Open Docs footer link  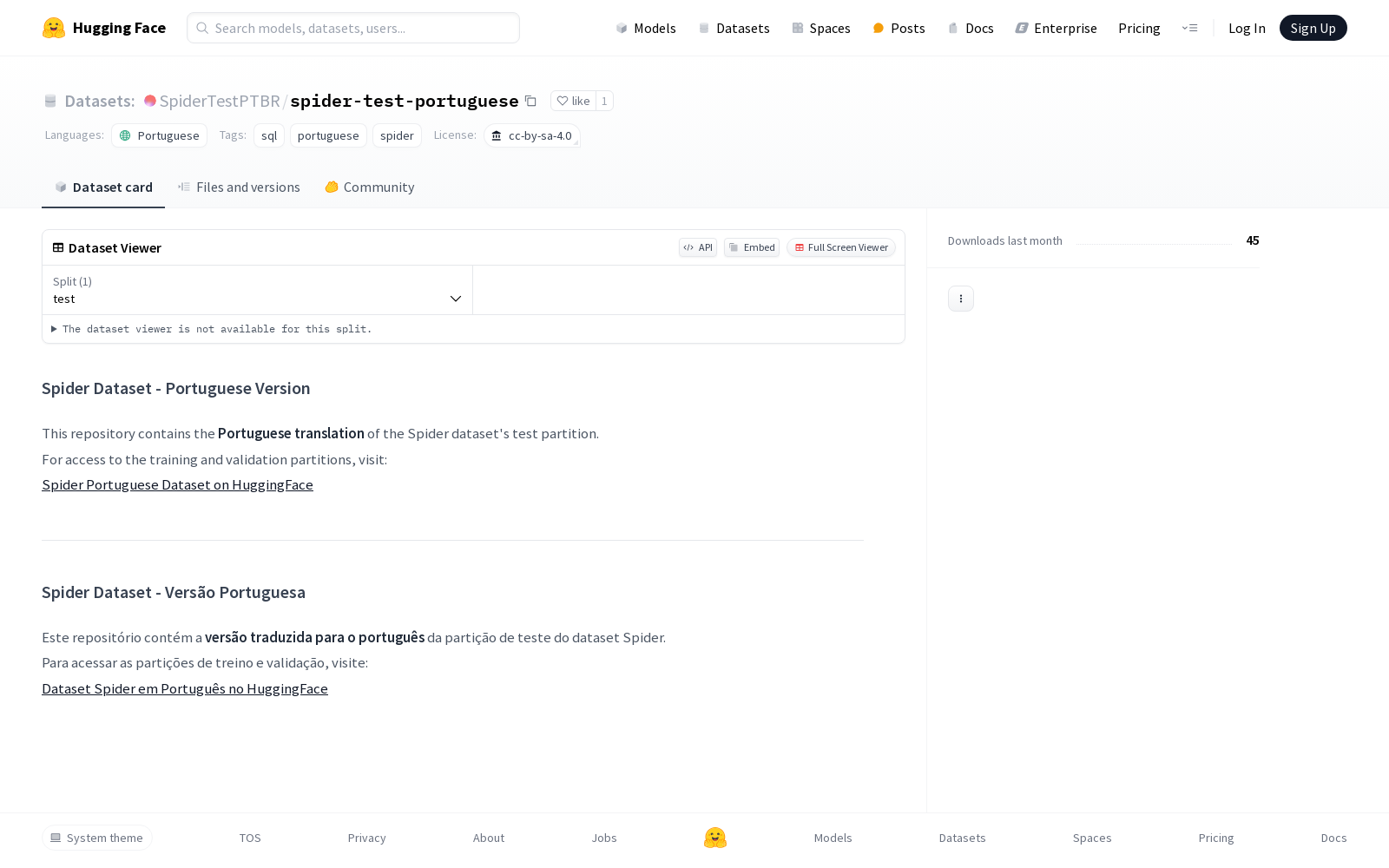[1334, 838]
